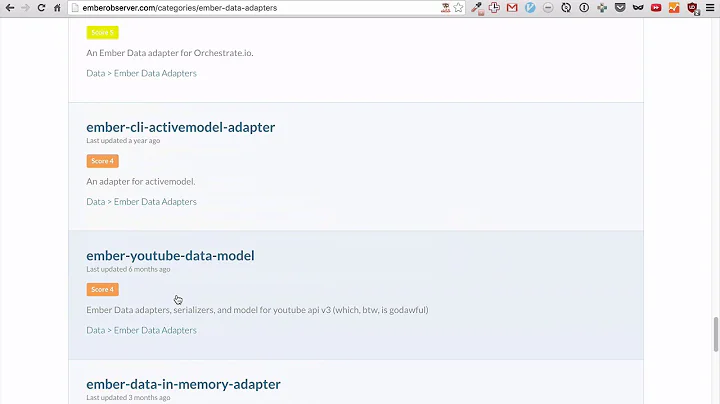The width and height of the screenshot is (720, 404).
Task: Open category link under ember-cli-activemodel-adapter
Action: [141, 202]
